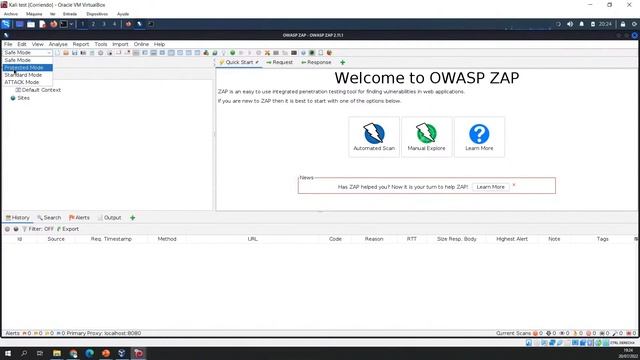Switch to ATTACK Mode option
This screenshot has height=360, width=640.
(x=27, y=82)
